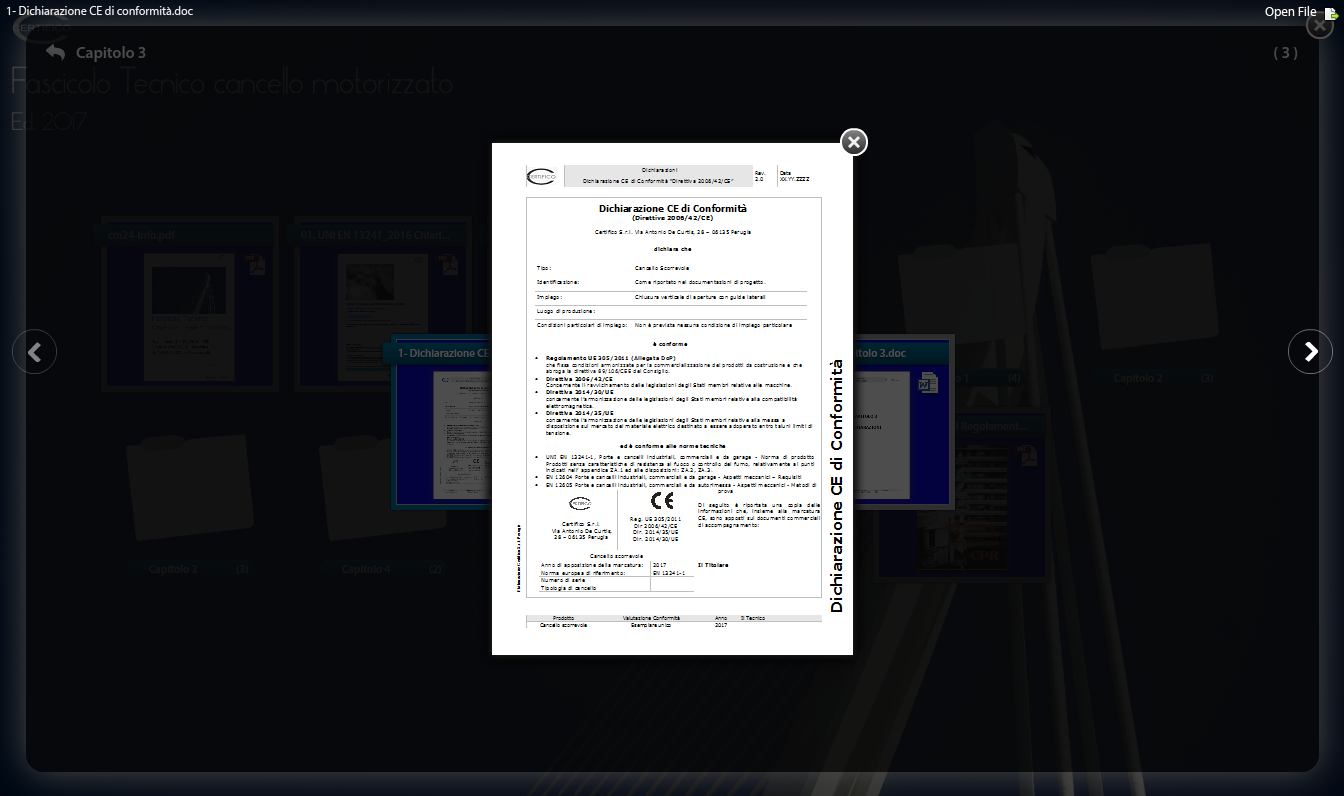1344x796 pixels.
Task: Click PDF icon on the Regolament... thumbnail
Action: tap(1027, 455)
